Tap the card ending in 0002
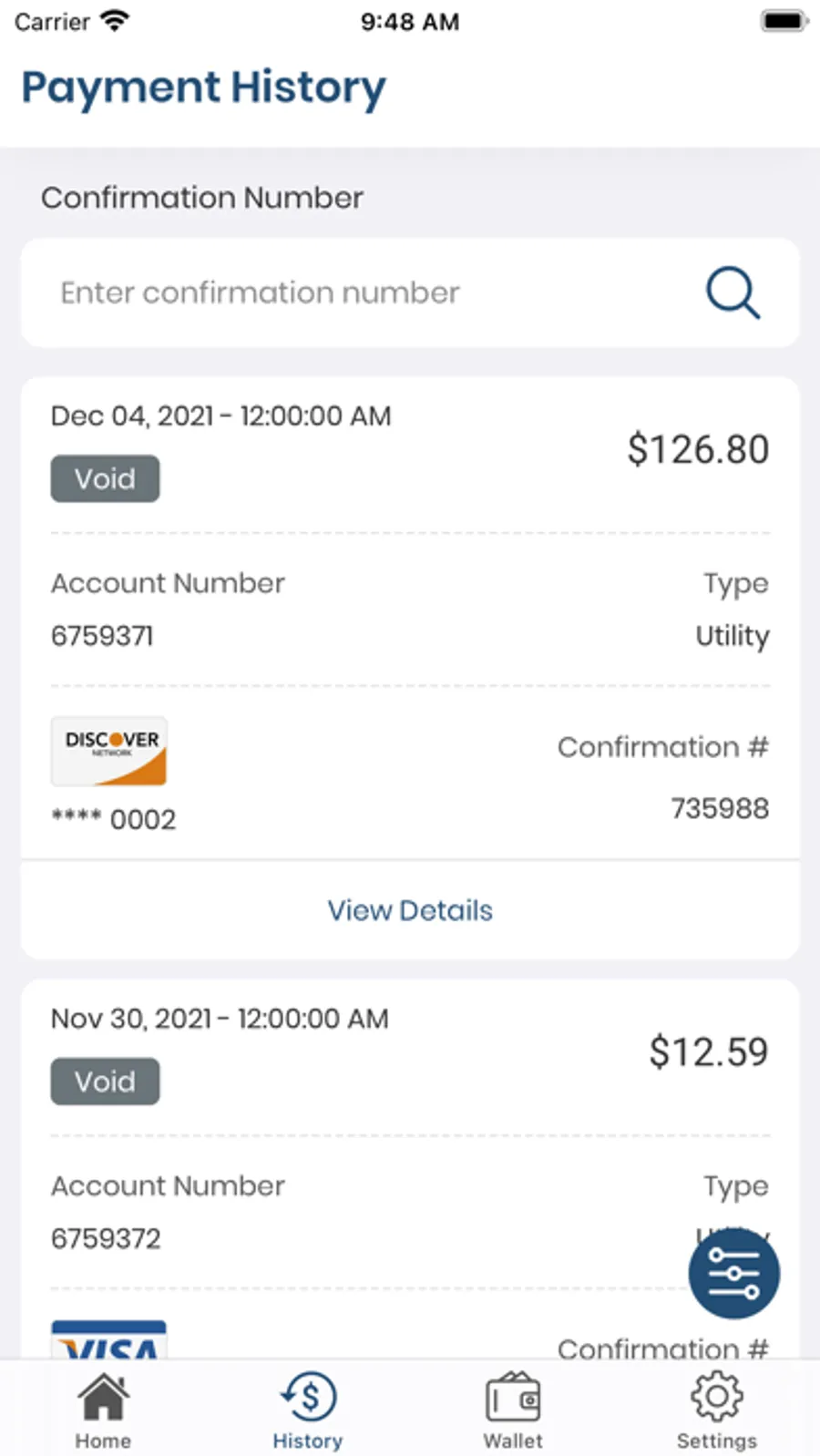The height and width of the screenshot is (1456, 820). click(114, 819)
